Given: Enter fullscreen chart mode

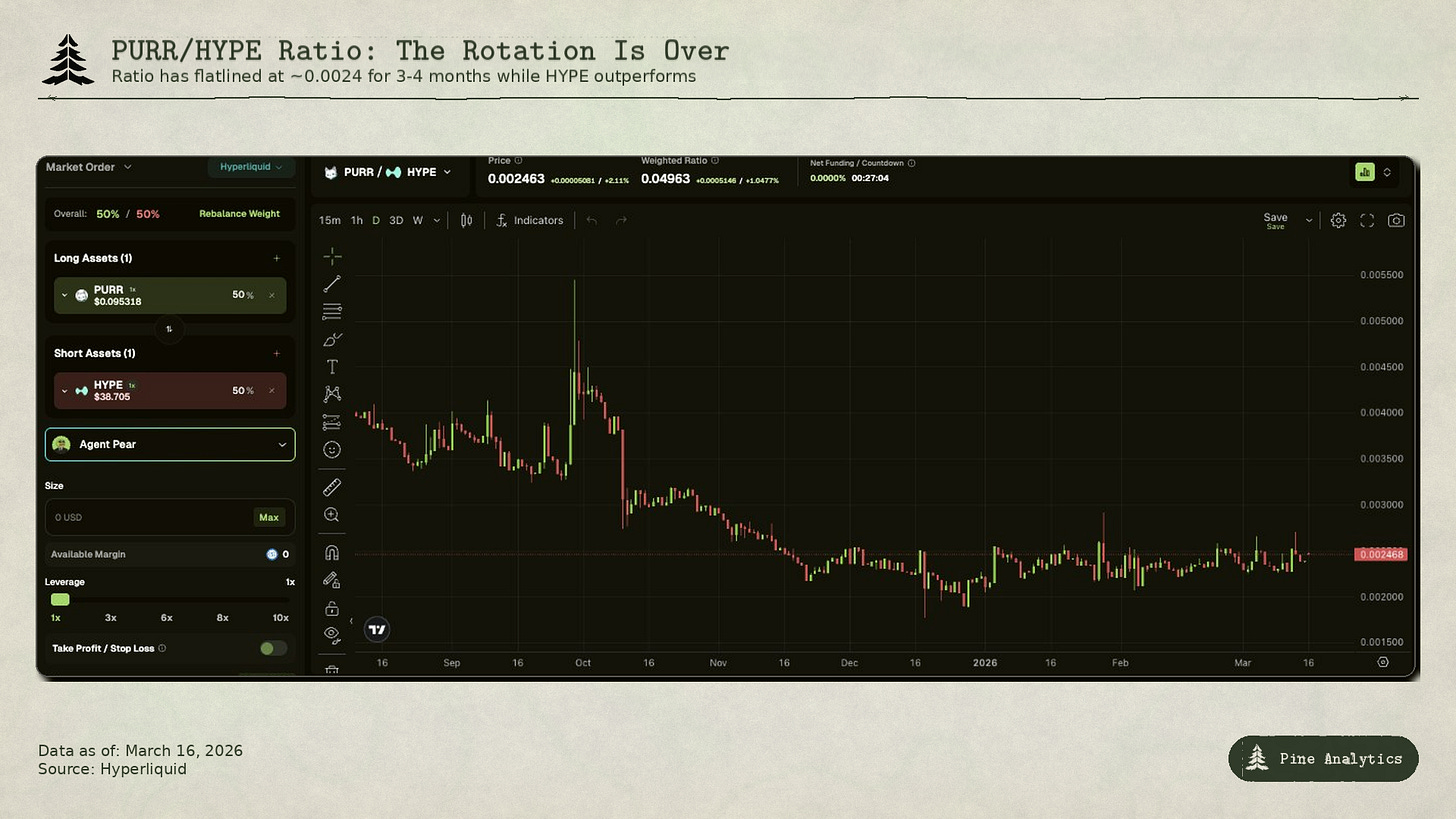Looking at the screenshot, I should (1367, 220).
